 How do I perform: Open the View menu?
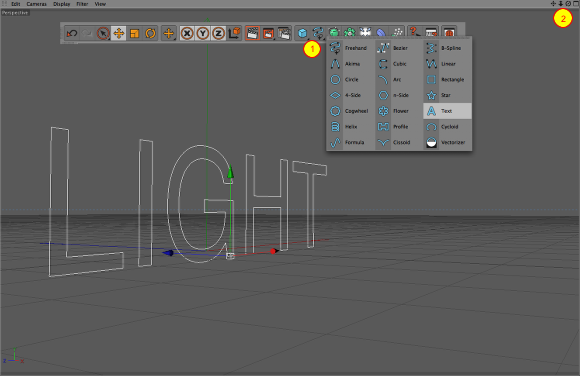100,4
